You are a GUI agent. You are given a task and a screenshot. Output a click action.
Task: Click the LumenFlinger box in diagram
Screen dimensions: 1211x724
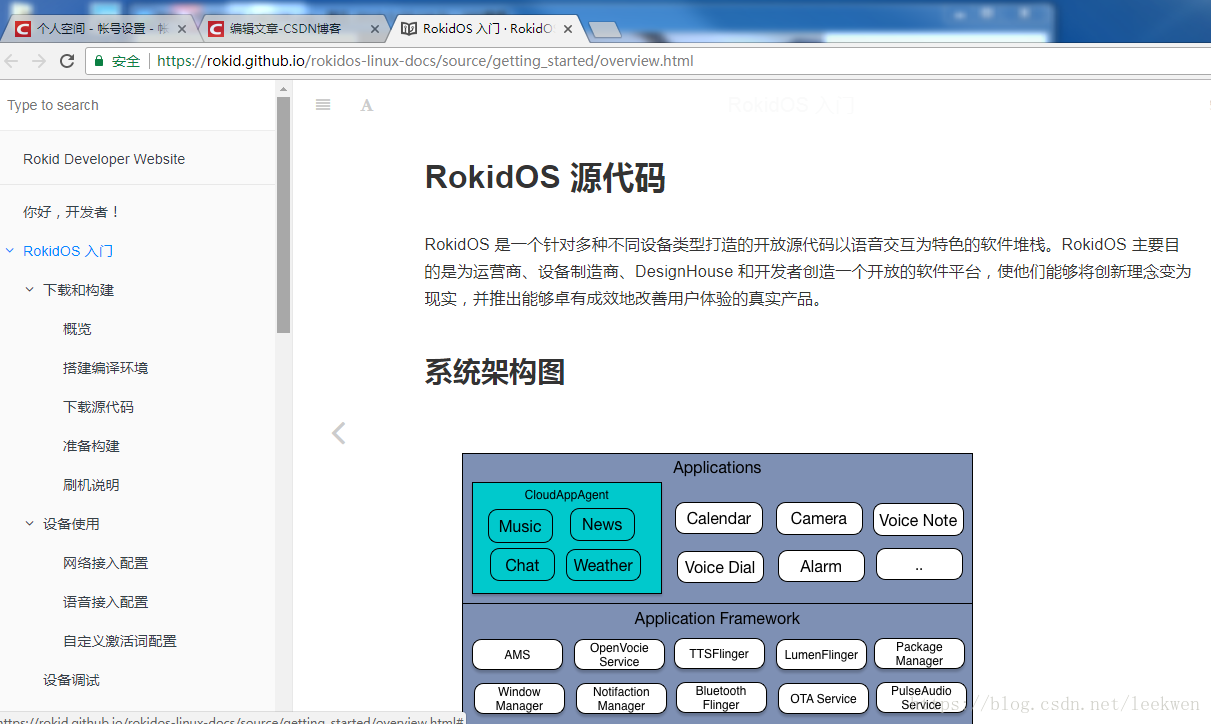(x=821, y=655)
